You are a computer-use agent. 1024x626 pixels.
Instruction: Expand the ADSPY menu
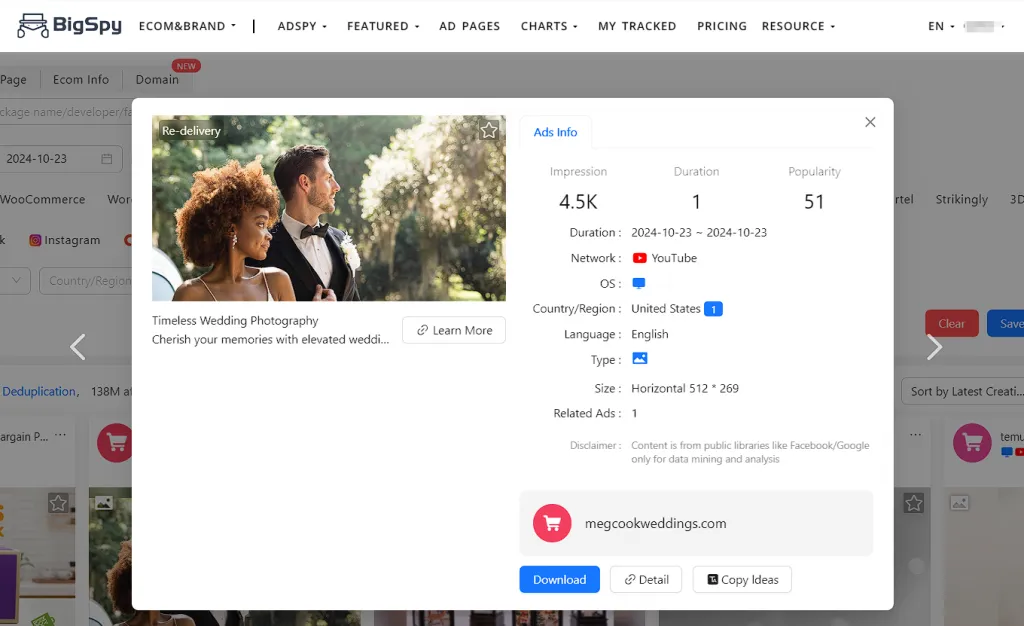point(302,26)
